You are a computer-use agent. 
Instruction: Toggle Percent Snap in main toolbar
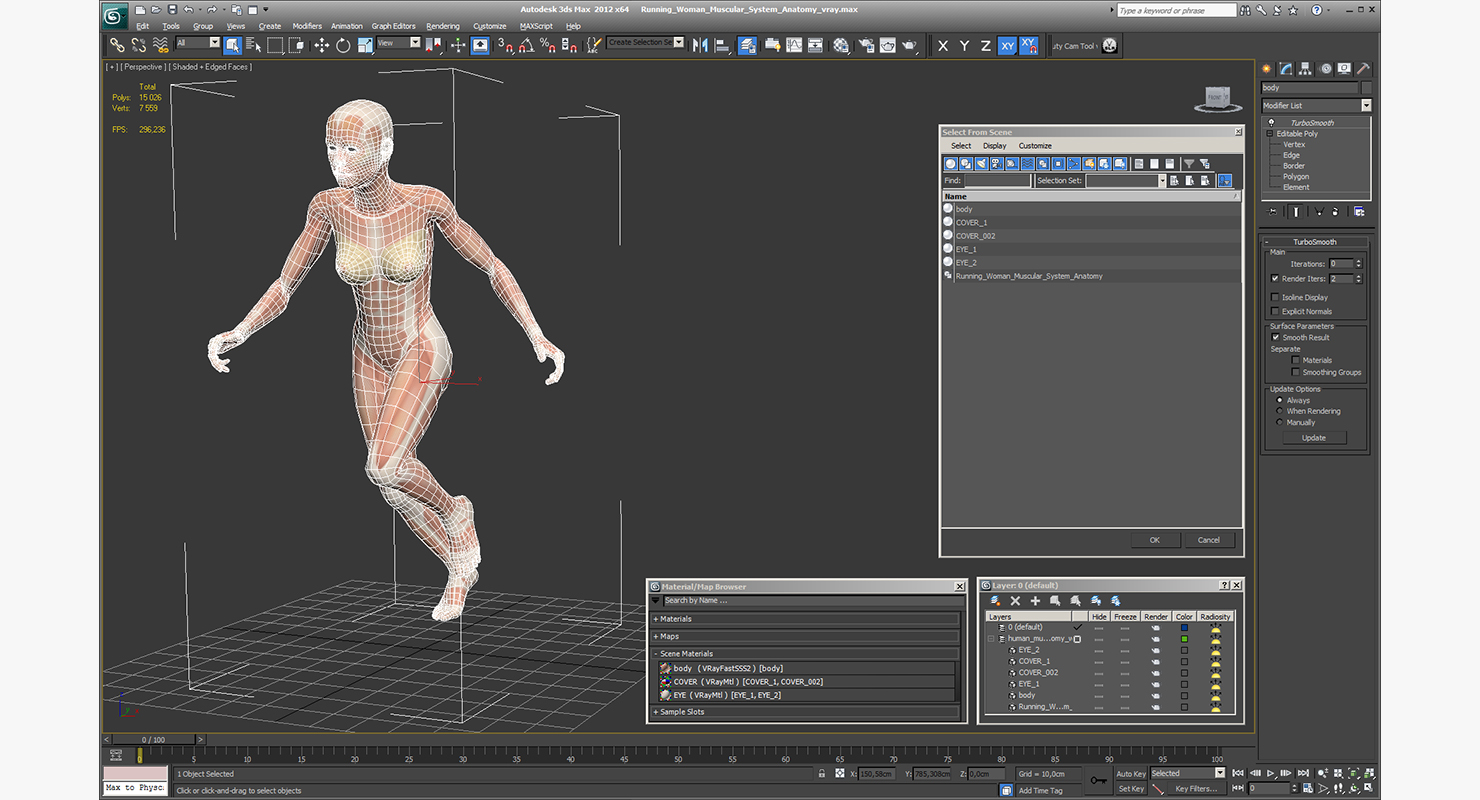click(x=548, y=45)
